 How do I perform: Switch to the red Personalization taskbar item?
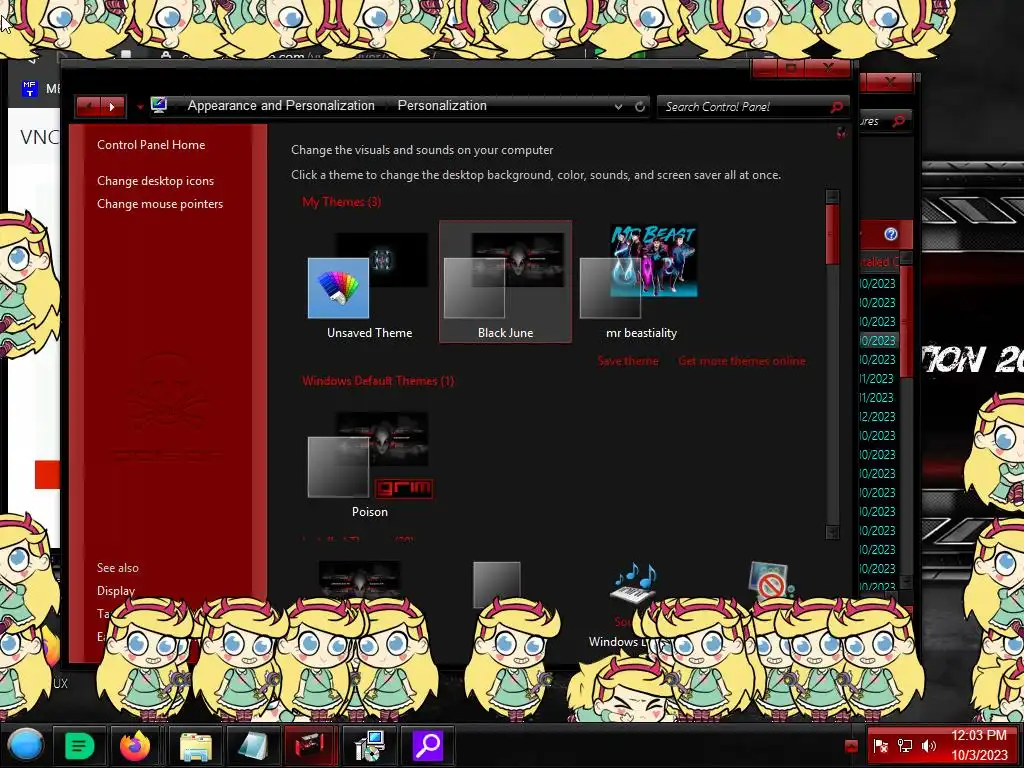pyautogui.click(x=310, y=745)
